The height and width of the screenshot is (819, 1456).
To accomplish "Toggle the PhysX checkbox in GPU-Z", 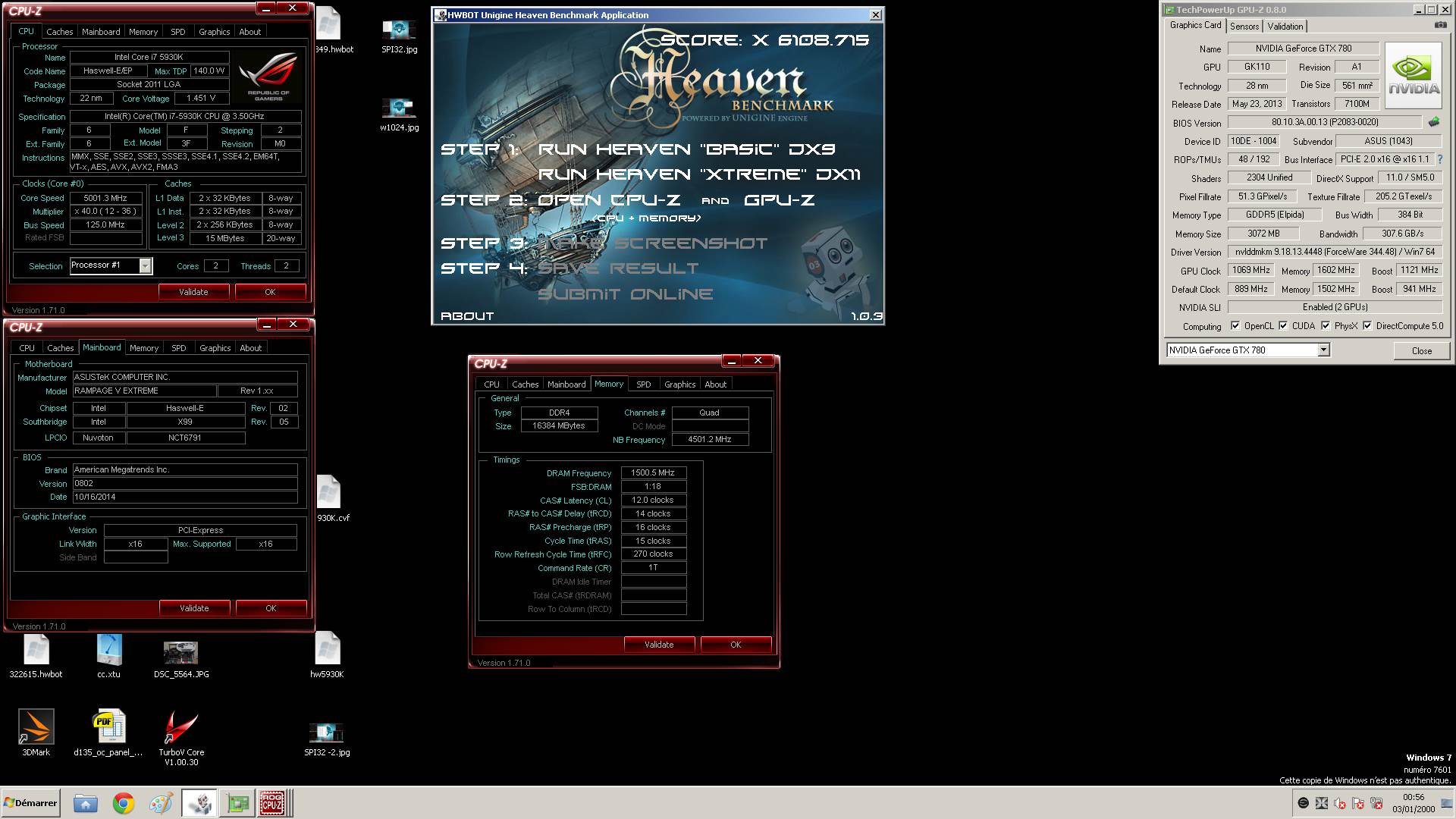I will [1326, 326].
